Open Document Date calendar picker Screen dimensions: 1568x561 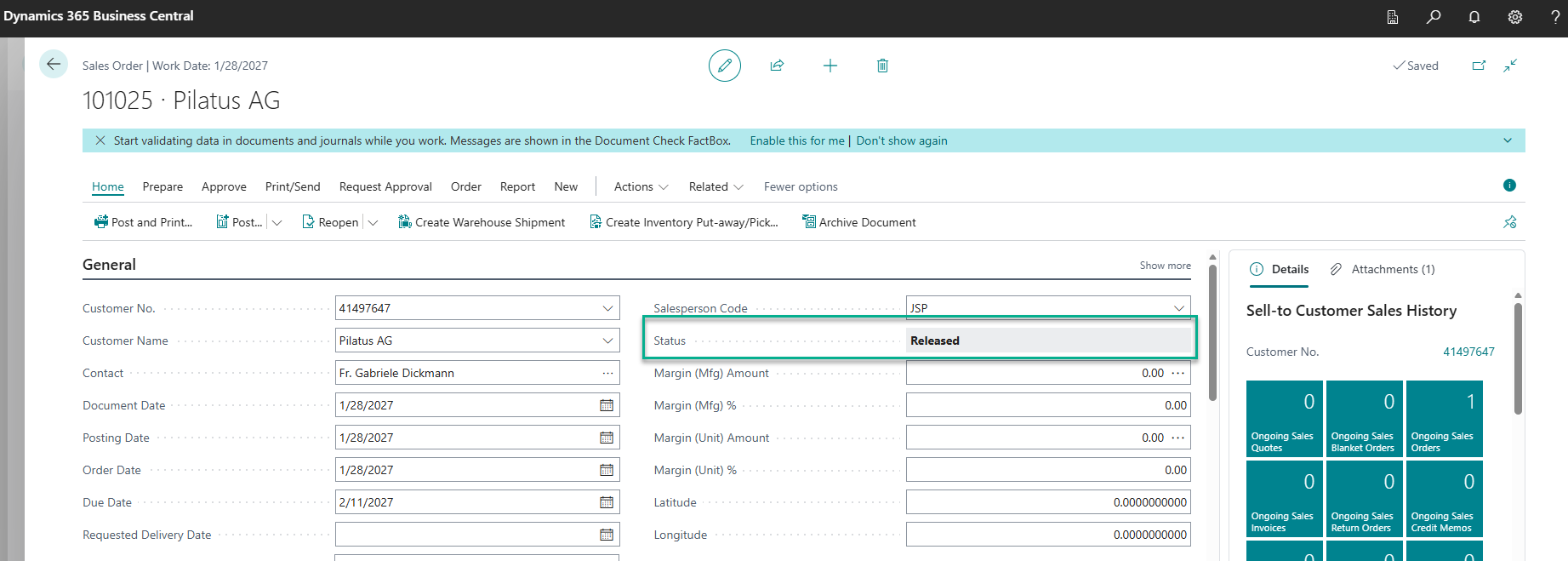tap(607, 405)
